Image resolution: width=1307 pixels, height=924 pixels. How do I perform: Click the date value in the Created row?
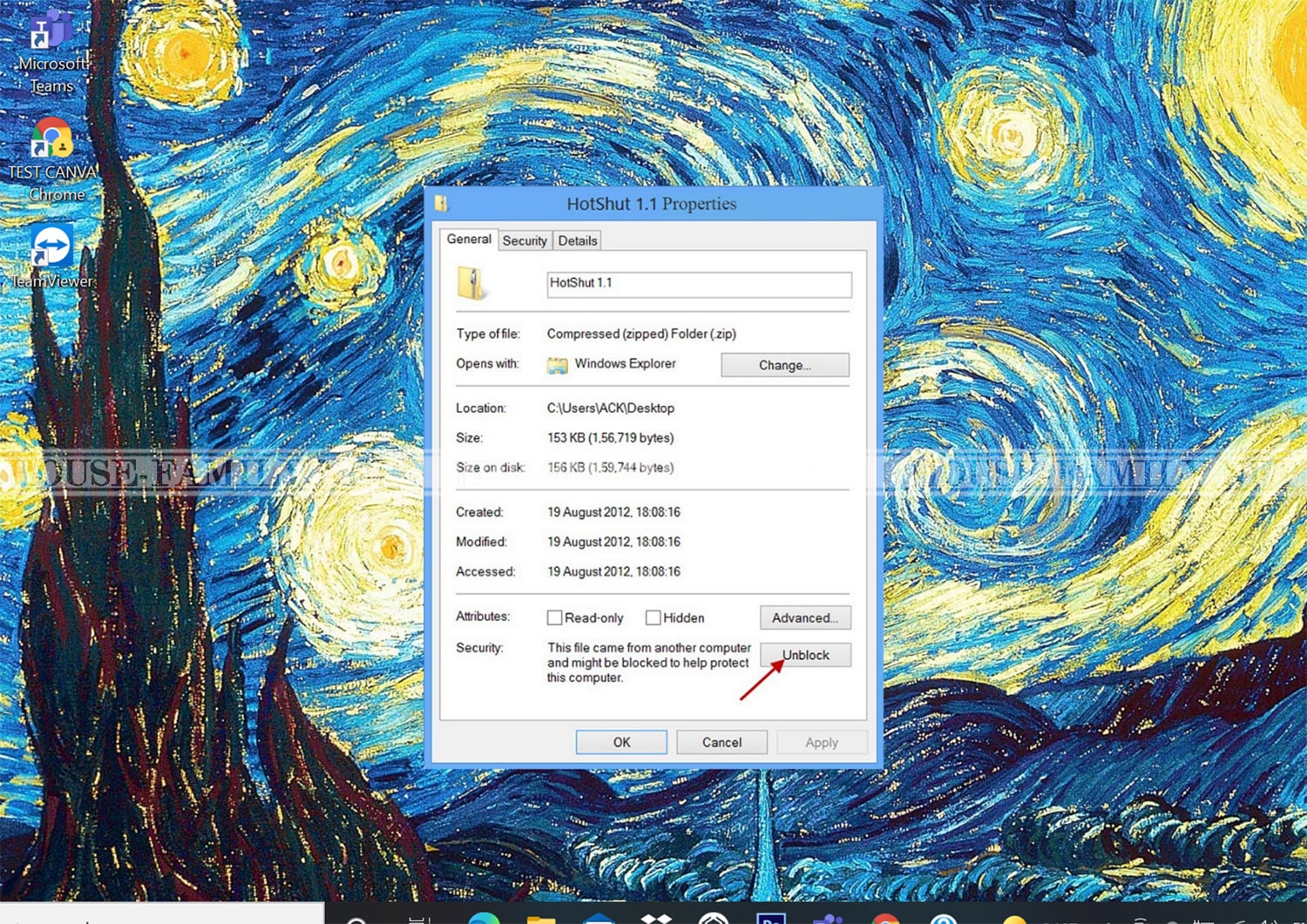click(613, 512)
